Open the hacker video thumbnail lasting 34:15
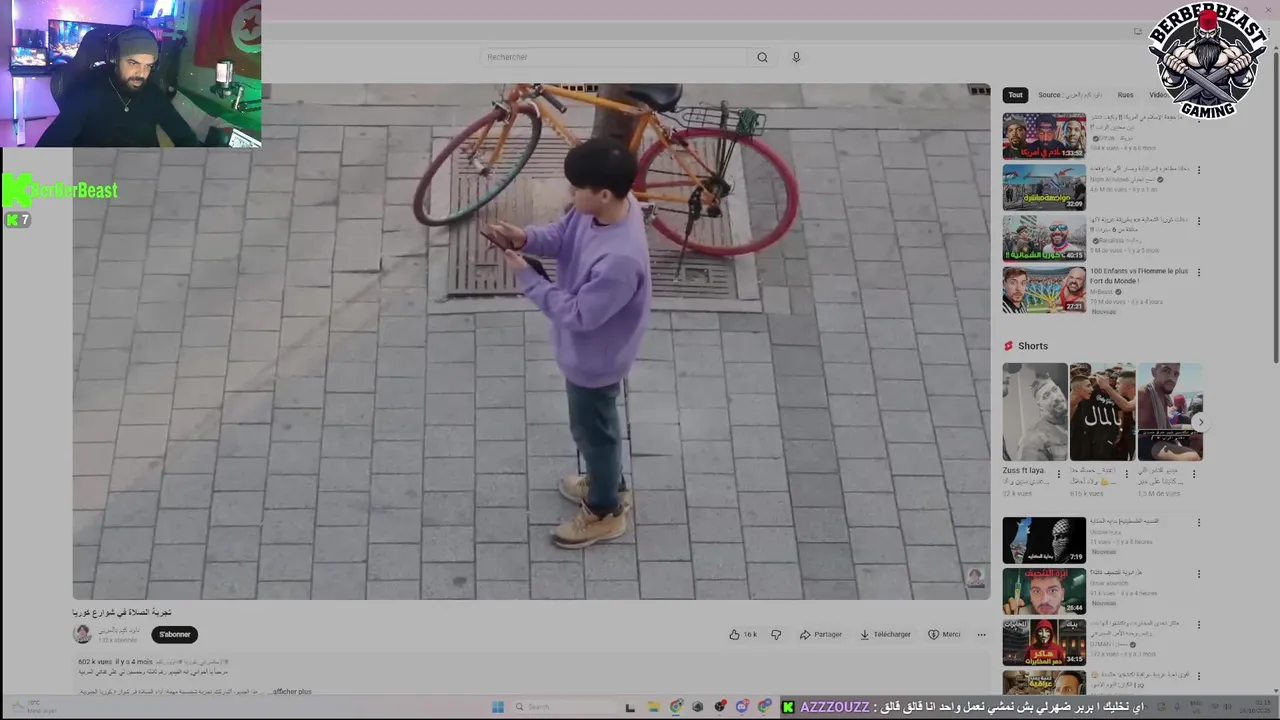This screenshot has height=720, width=1280. point(1044,643)
